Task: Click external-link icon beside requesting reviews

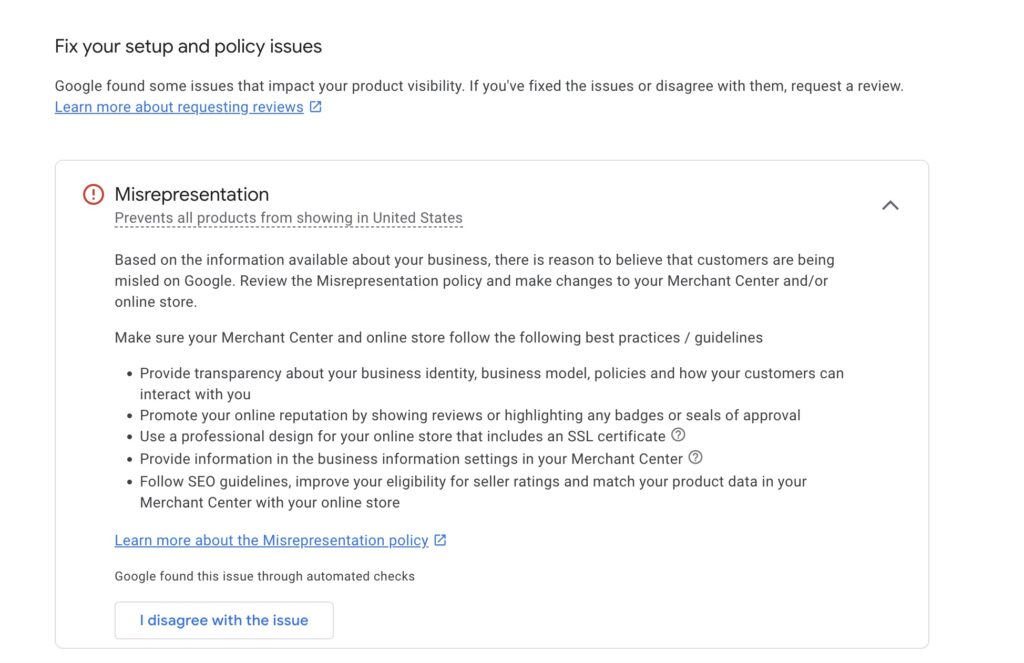Action: 316,107
